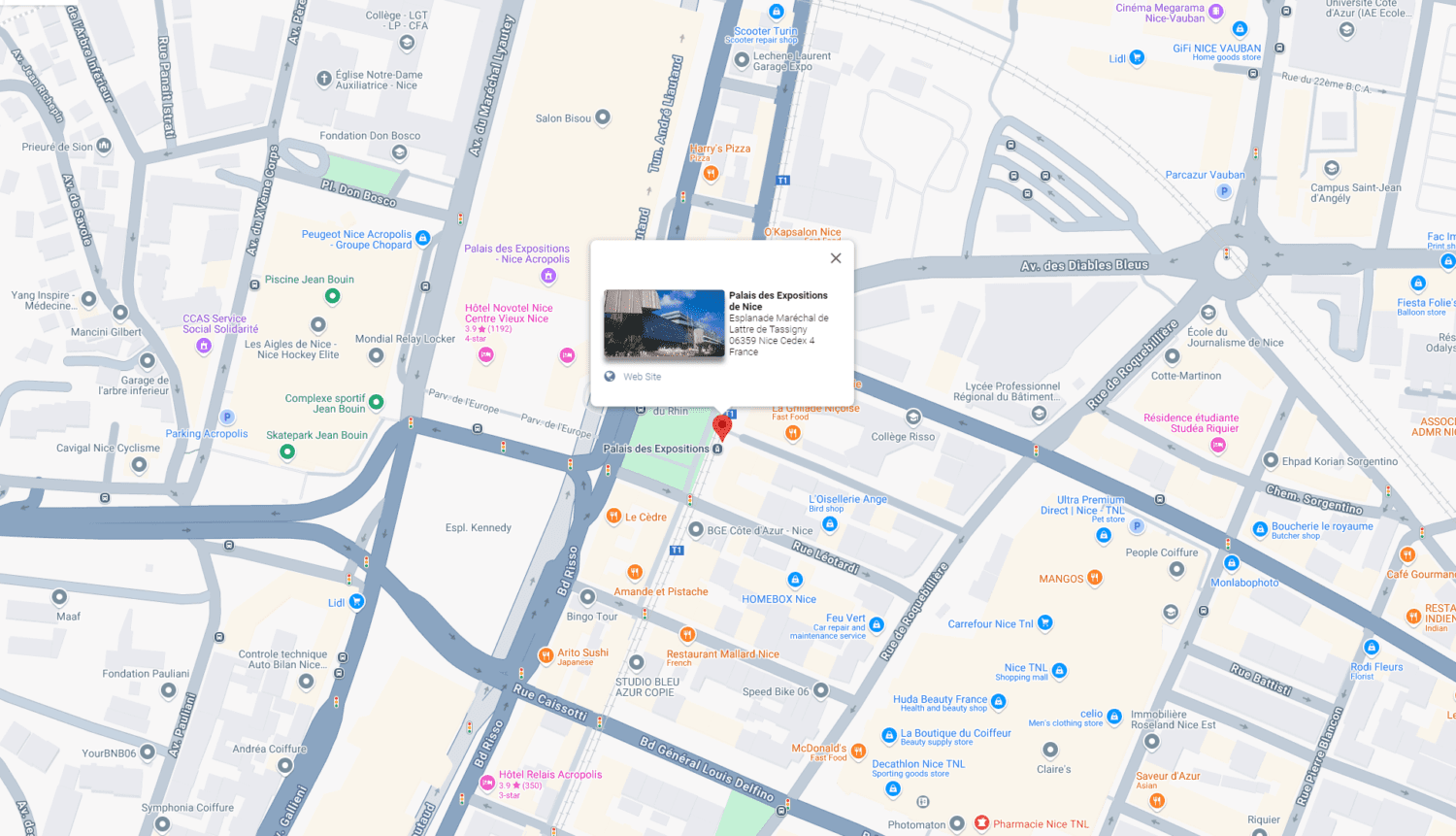Select the Le Cèdre restaurant marker
This screenshot has height=836, width=1456.
coord(613,517)
